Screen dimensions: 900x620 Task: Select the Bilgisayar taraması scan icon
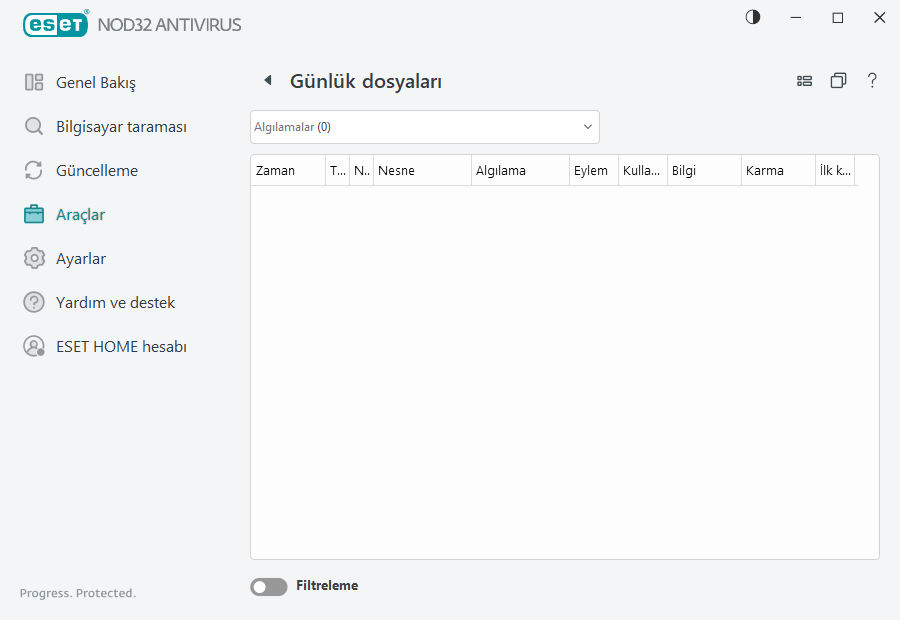[34, 126]
